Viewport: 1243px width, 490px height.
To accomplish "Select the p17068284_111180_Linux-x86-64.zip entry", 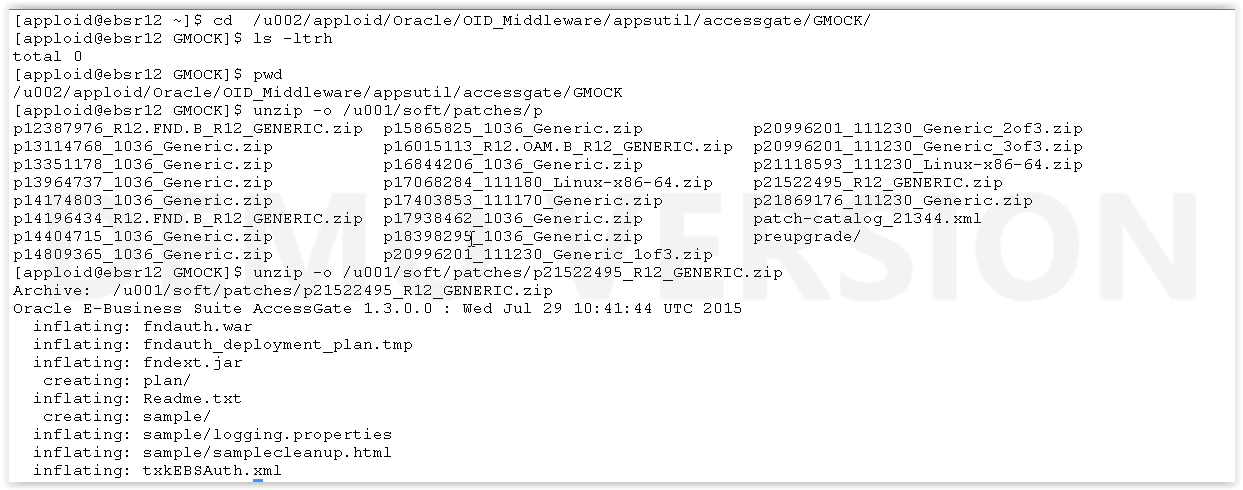I will point(548,183).
